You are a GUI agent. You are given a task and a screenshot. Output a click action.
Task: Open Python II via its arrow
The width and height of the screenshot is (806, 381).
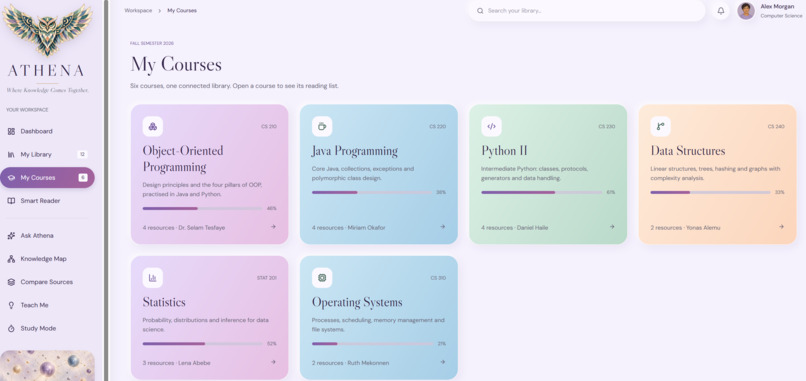(612, 226)
